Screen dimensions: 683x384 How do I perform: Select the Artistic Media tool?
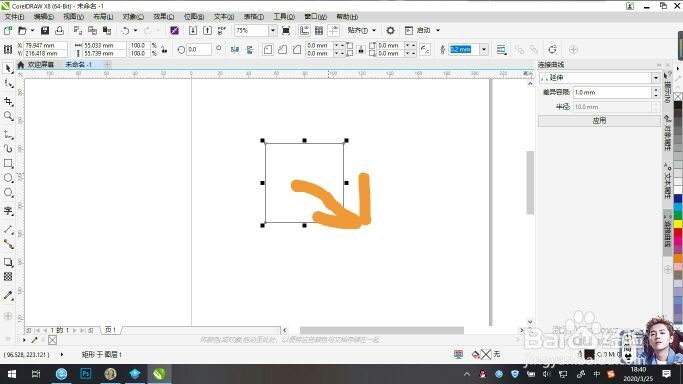[8, 149]
